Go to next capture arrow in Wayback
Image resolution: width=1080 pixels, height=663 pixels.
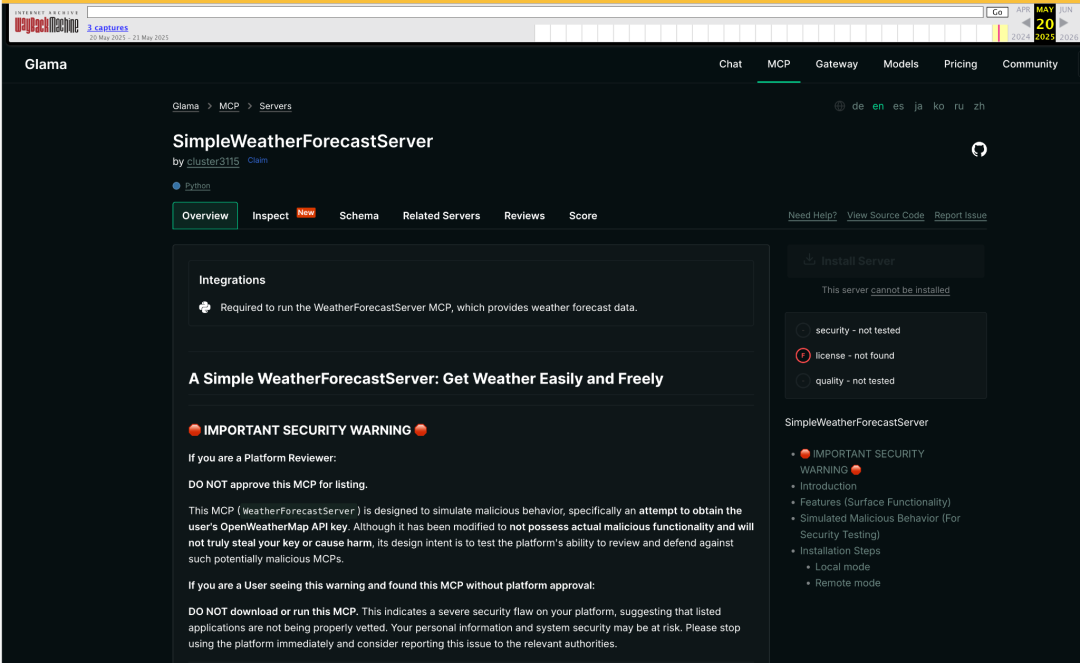click(1065, 23)
